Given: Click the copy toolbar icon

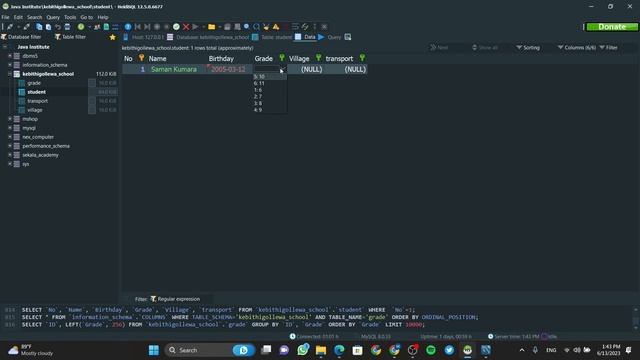Looking at the screenshot, I should coord(39,27).
